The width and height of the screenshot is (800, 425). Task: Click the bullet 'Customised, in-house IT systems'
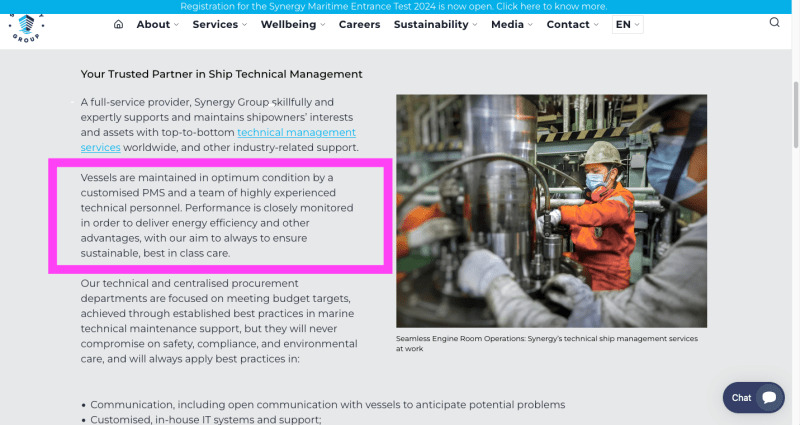[206, 419]
